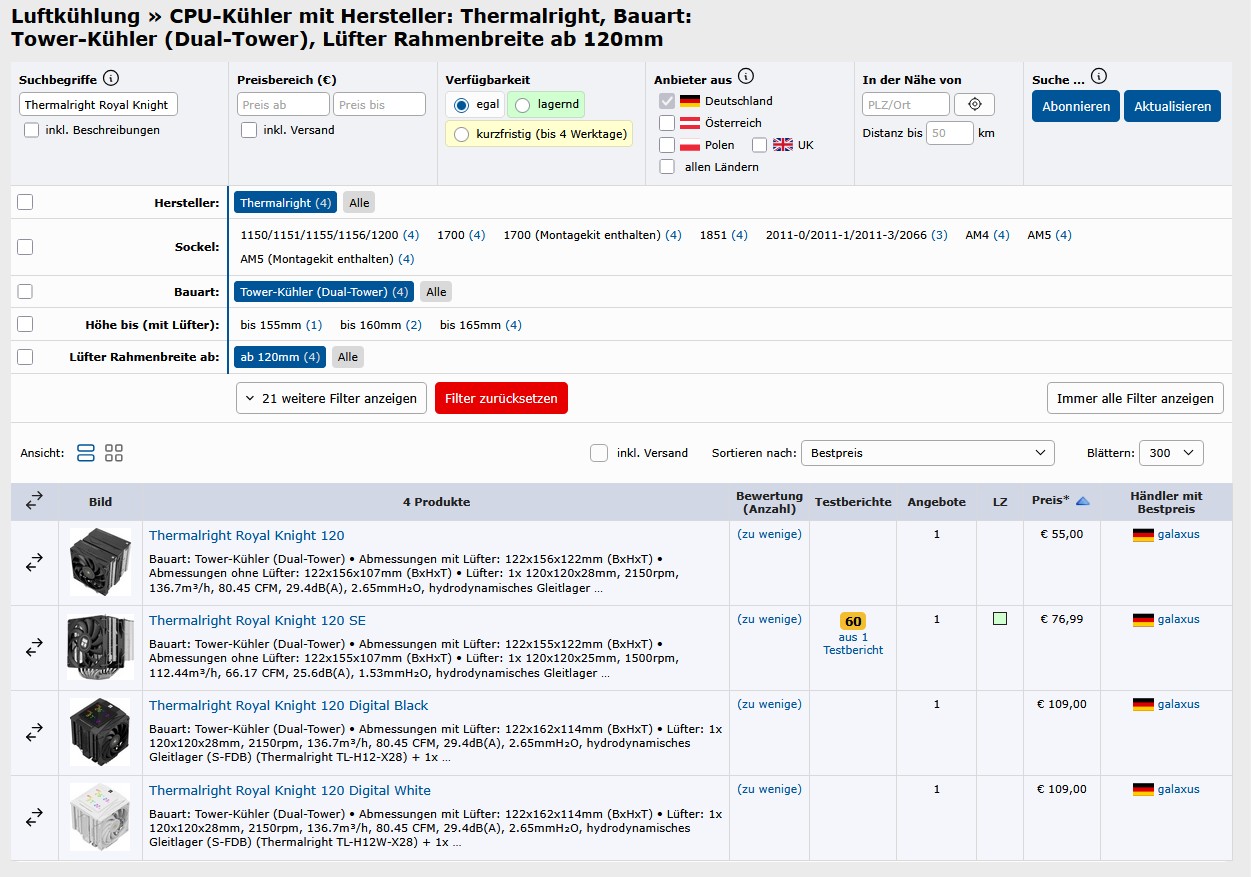The image size is (1251, 877).
Task: Open Royal Knight 120 SE product thumbnail
Action: (100, 647)
